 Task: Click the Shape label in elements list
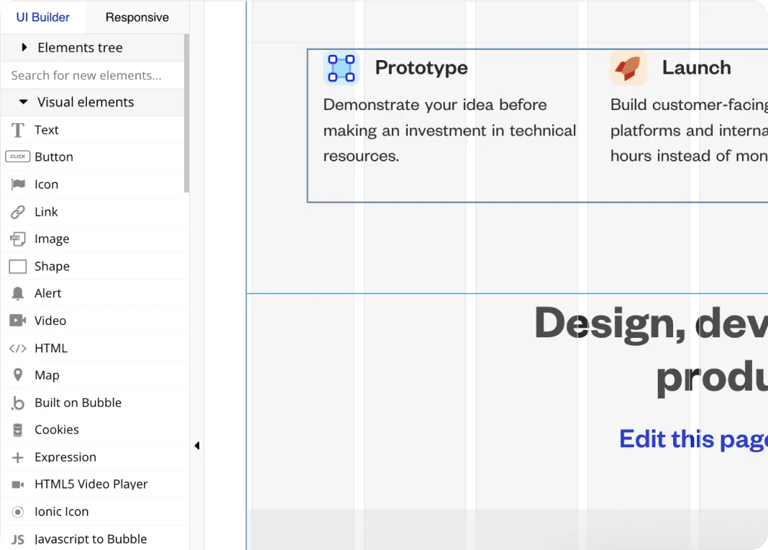pyautogui.click(x=52, y=266)
